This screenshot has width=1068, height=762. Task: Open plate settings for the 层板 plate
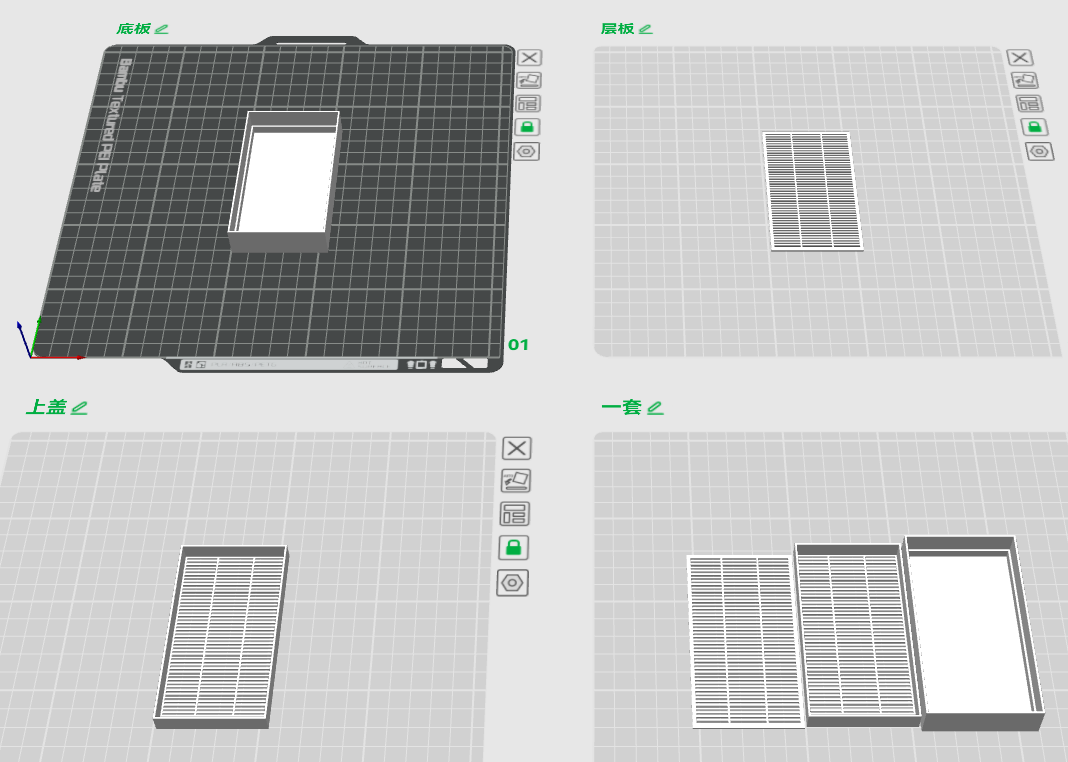pyautogui.click(x=1039, y=151)
